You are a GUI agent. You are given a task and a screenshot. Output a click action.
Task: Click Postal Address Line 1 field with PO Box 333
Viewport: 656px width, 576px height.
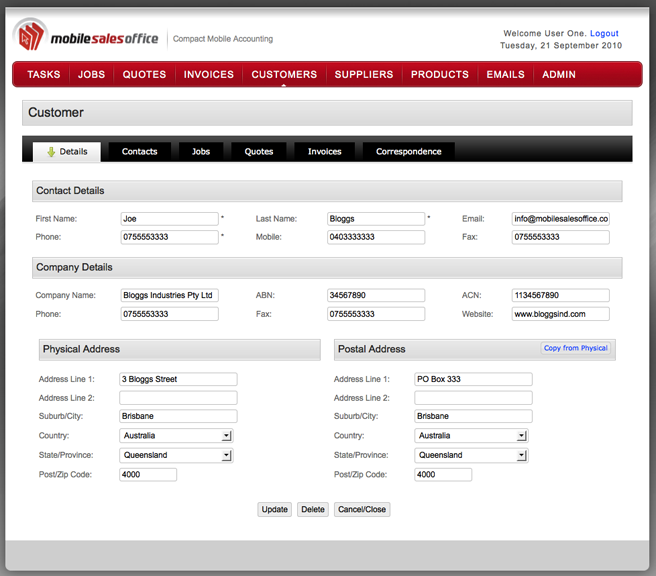click(473, 379)
